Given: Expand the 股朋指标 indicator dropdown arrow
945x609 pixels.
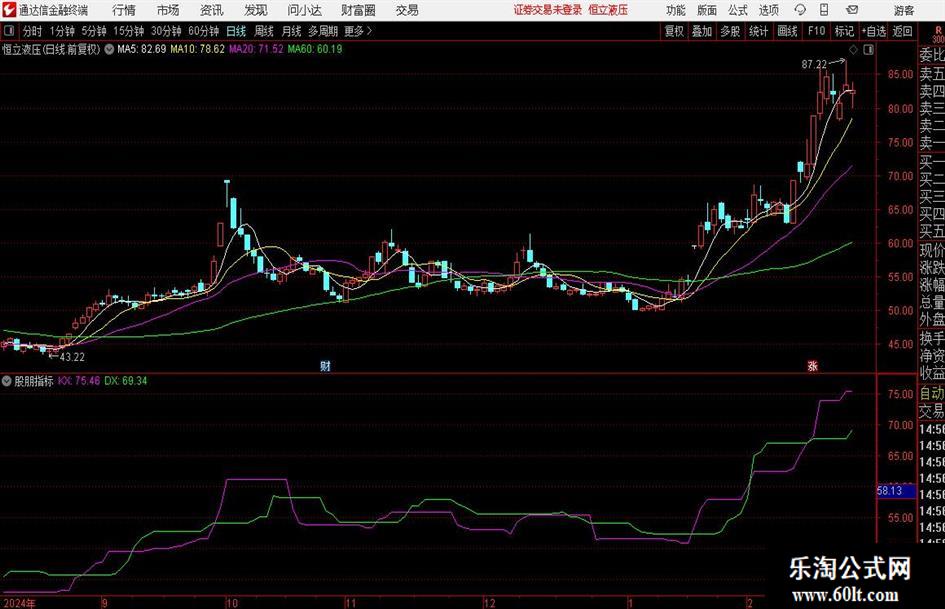Looking at the screenshot, I should [7, 381].
